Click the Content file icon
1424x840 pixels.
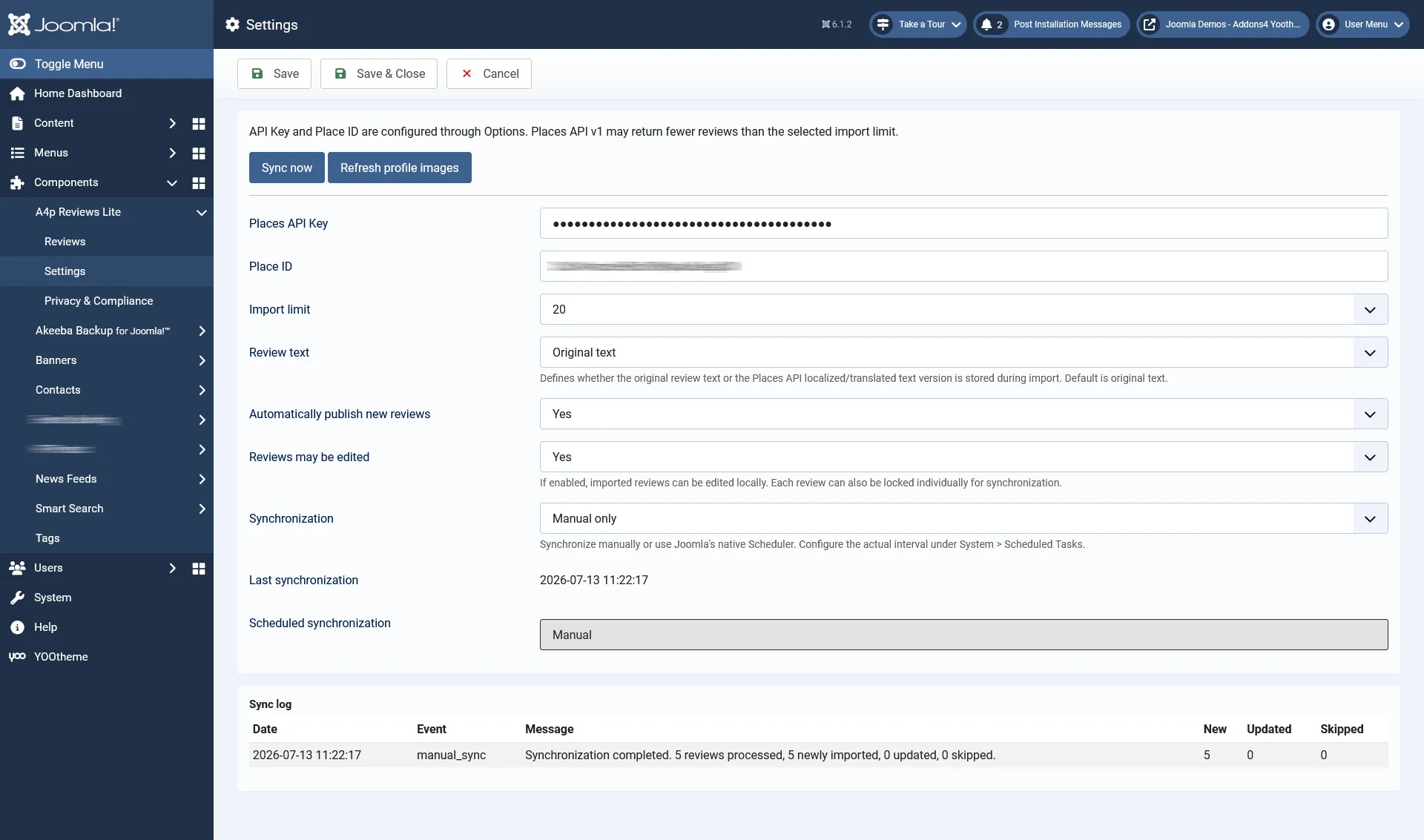[17, 123]
